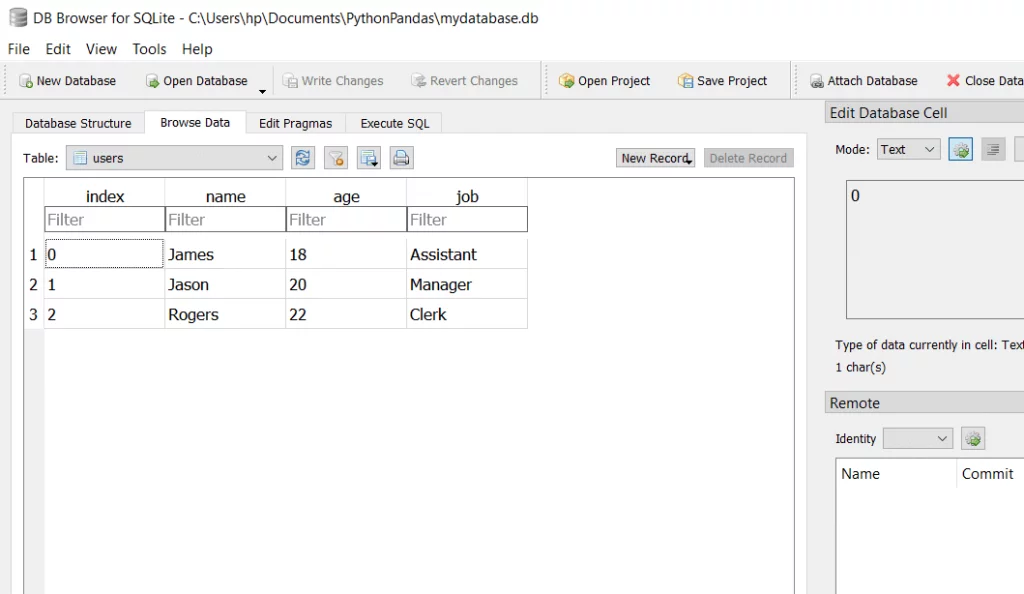The height and width of the screenshot is (594, 1024).
Task: Open the File menu
Action: click(x=18, y=49)
